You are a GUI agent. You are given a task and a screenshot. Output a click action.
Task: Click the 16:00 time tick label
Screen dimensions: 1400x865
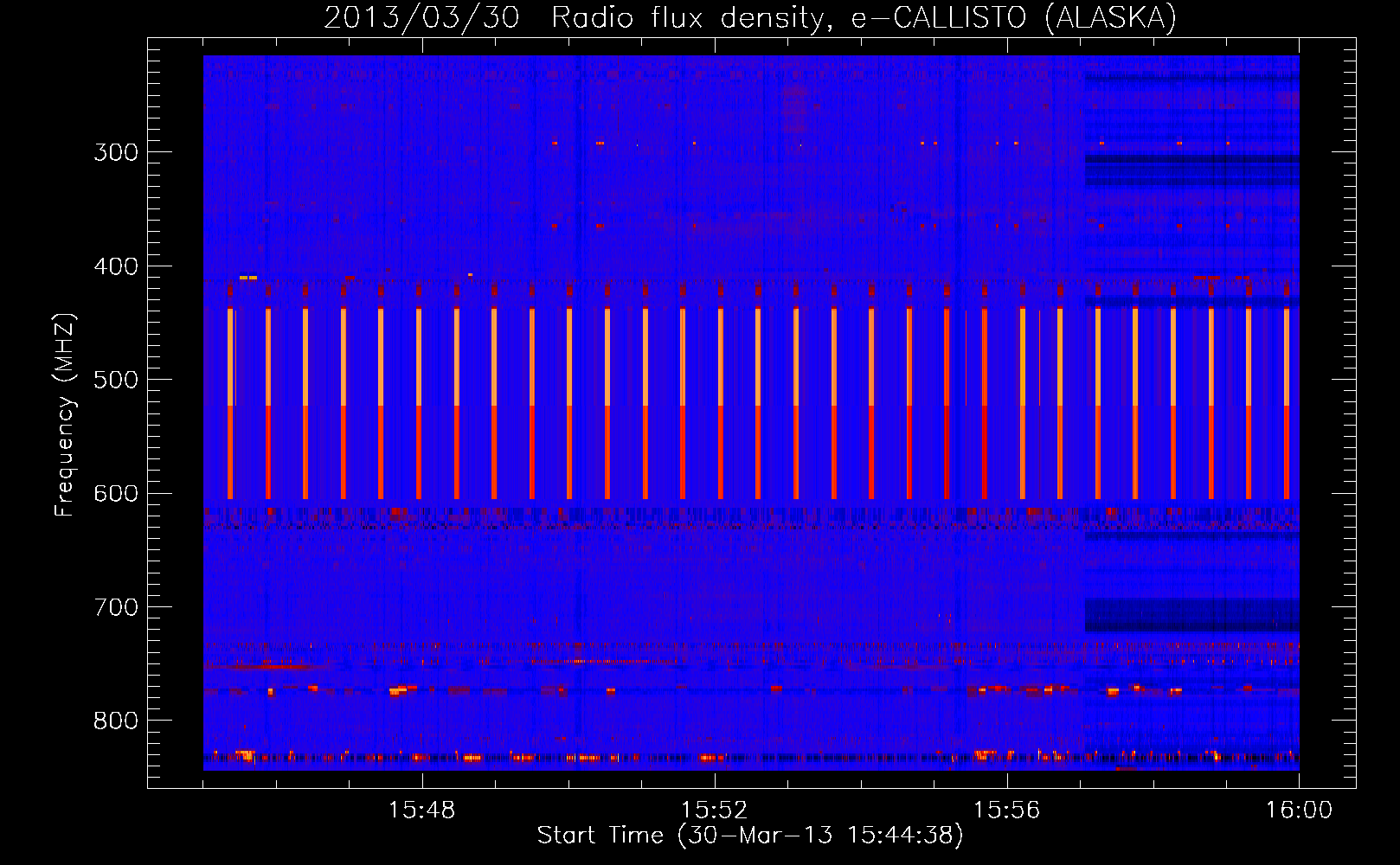(1299, 811)
